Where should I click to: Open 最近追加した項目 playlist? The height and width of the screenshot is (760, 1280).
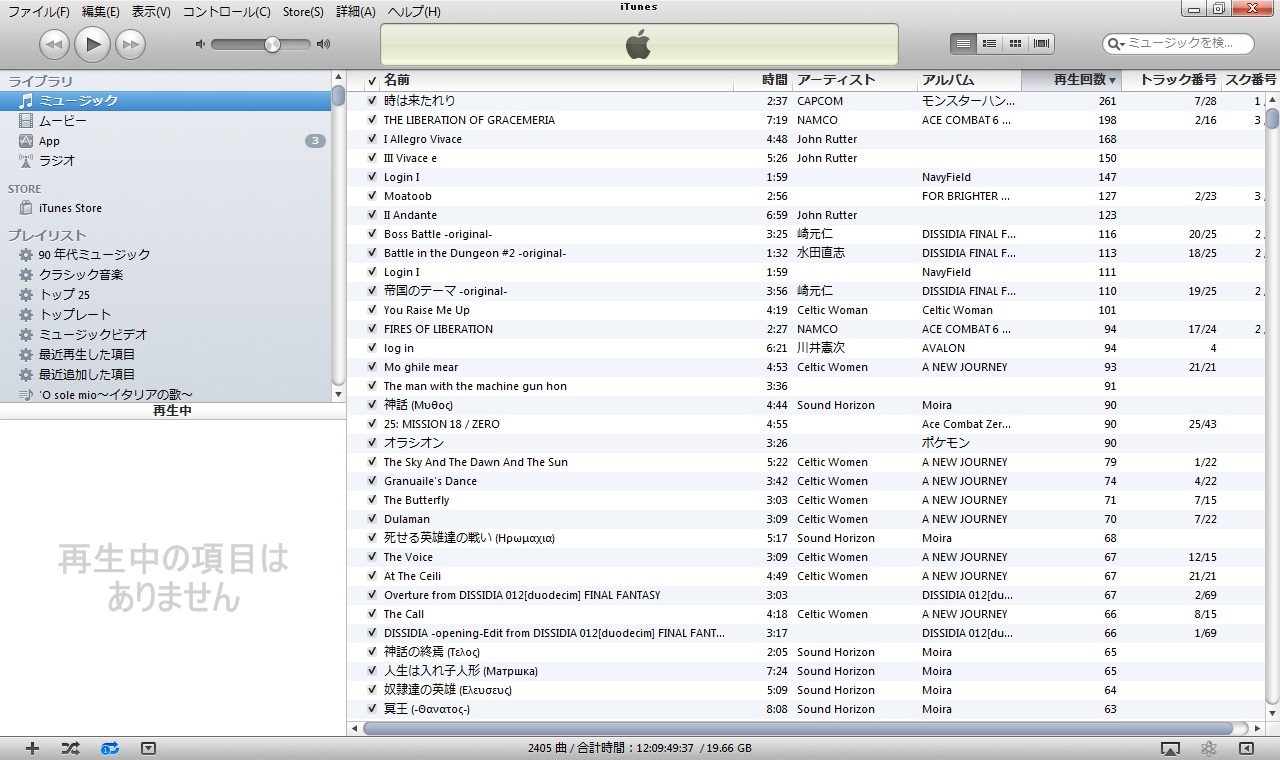(x=166, y=374)
